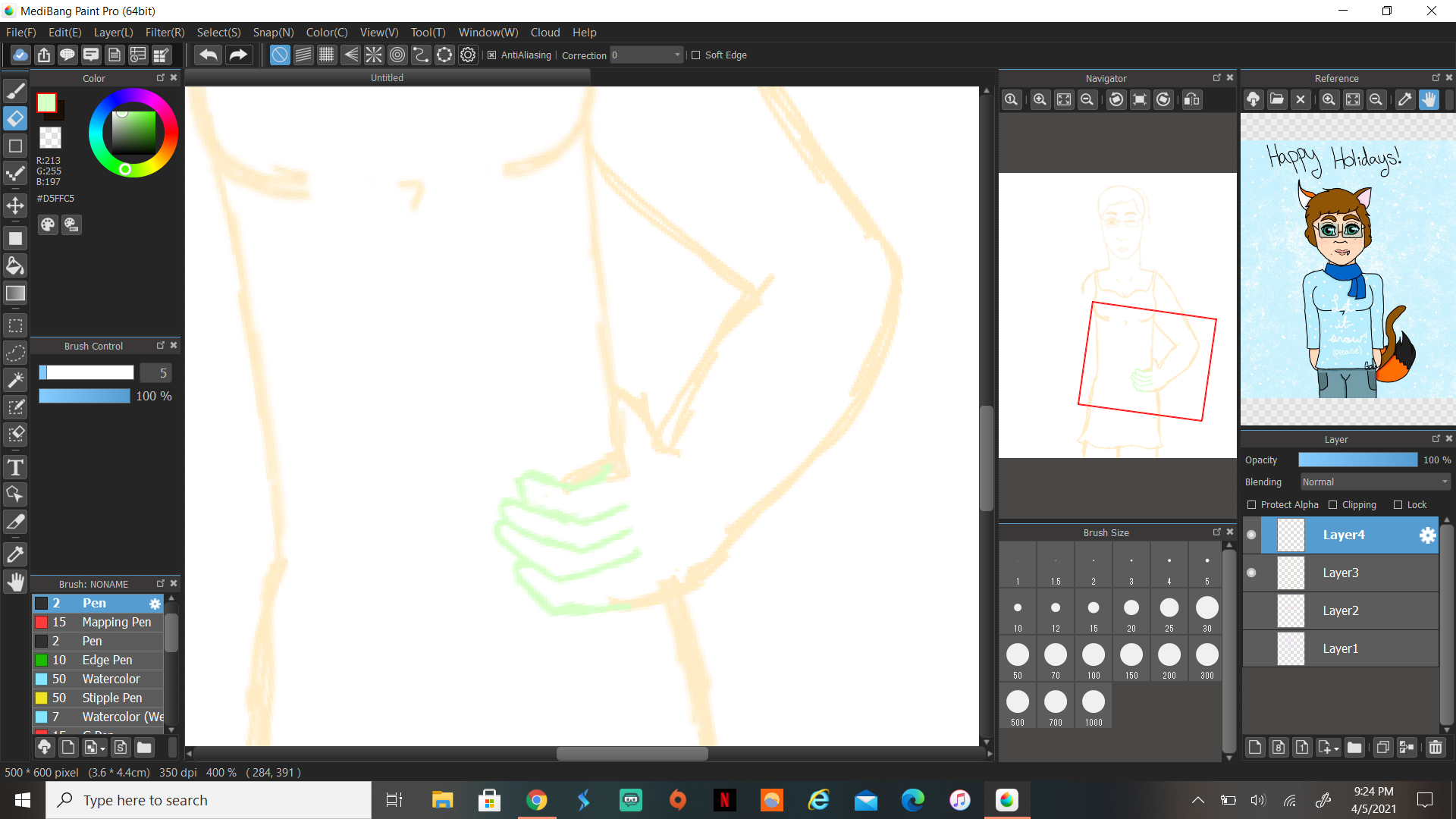Zoom out the Navigator view

(1087, 99)
